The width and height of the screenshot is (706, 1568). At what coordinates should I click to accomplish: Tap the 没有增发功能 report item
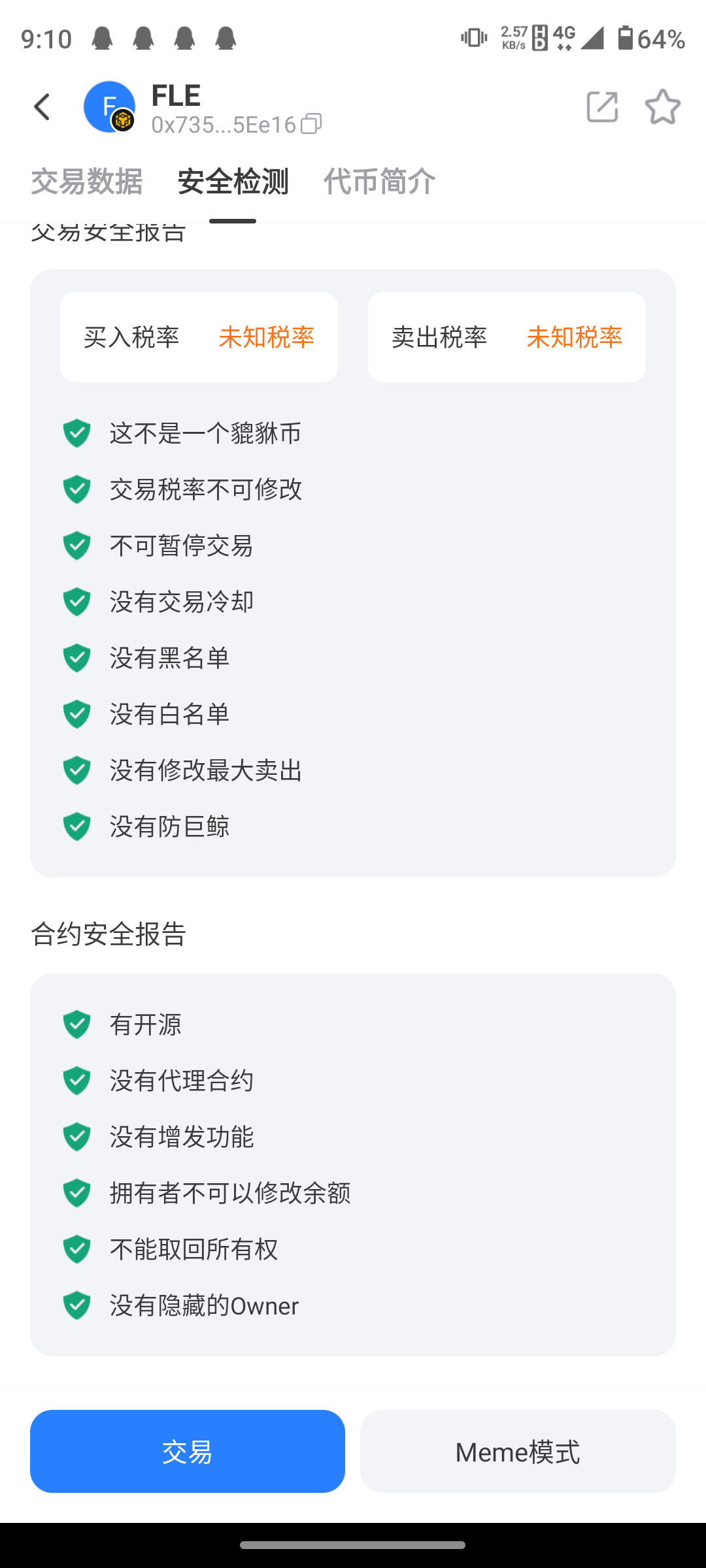coord(182,1137)
